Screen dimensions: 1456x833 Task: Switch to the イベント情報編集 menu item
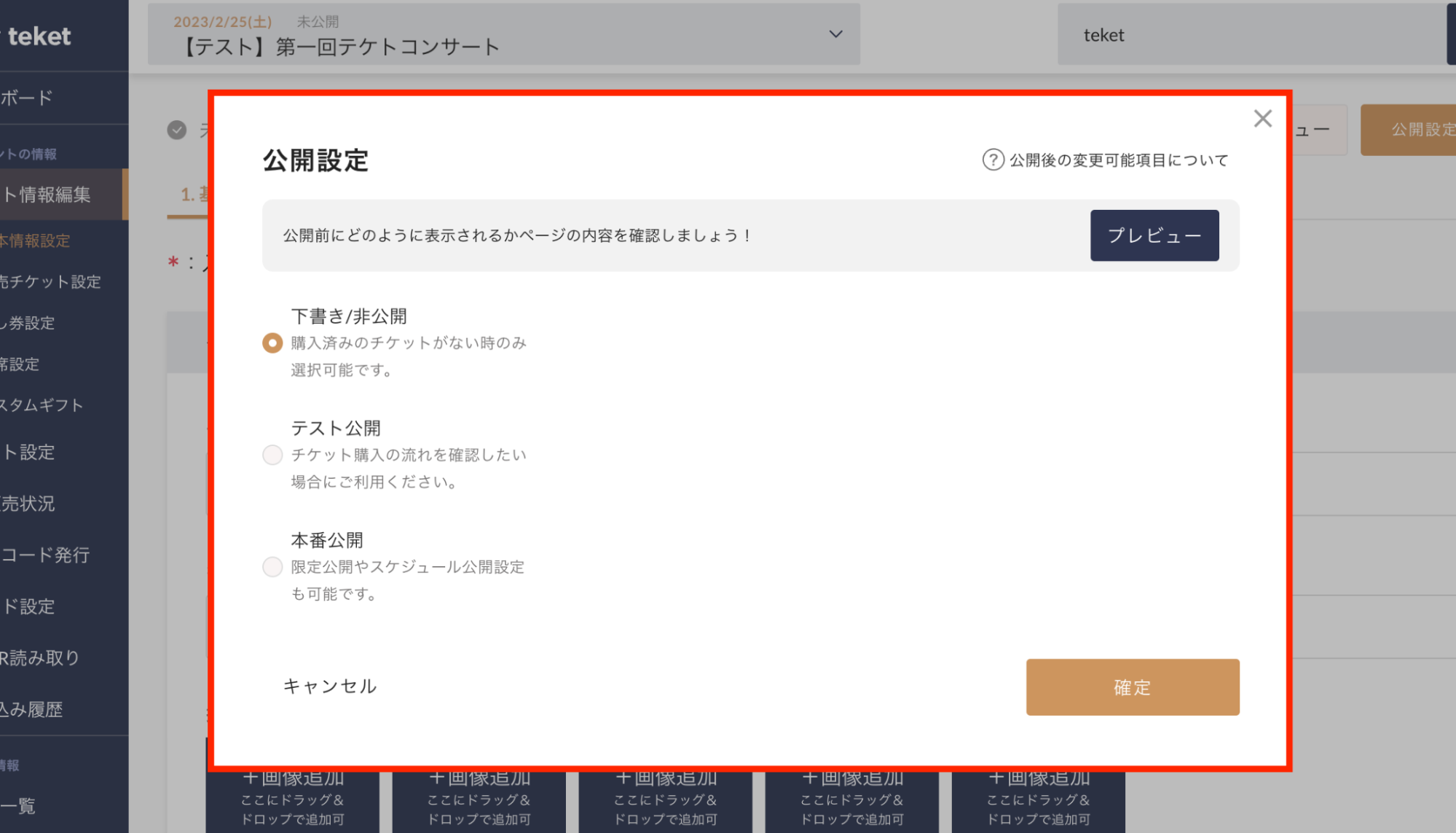44,194
